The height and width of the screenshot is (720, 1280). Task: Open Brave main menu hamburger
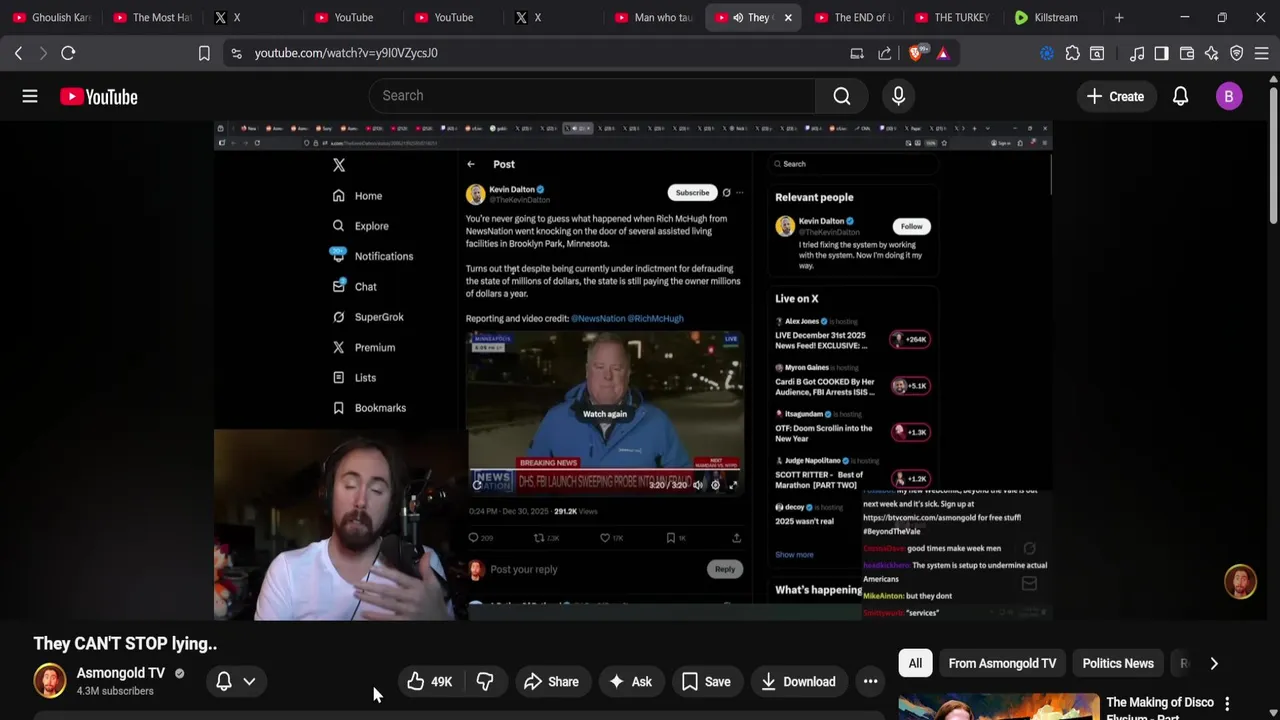pyautogui.click(x=1262, y=53)
